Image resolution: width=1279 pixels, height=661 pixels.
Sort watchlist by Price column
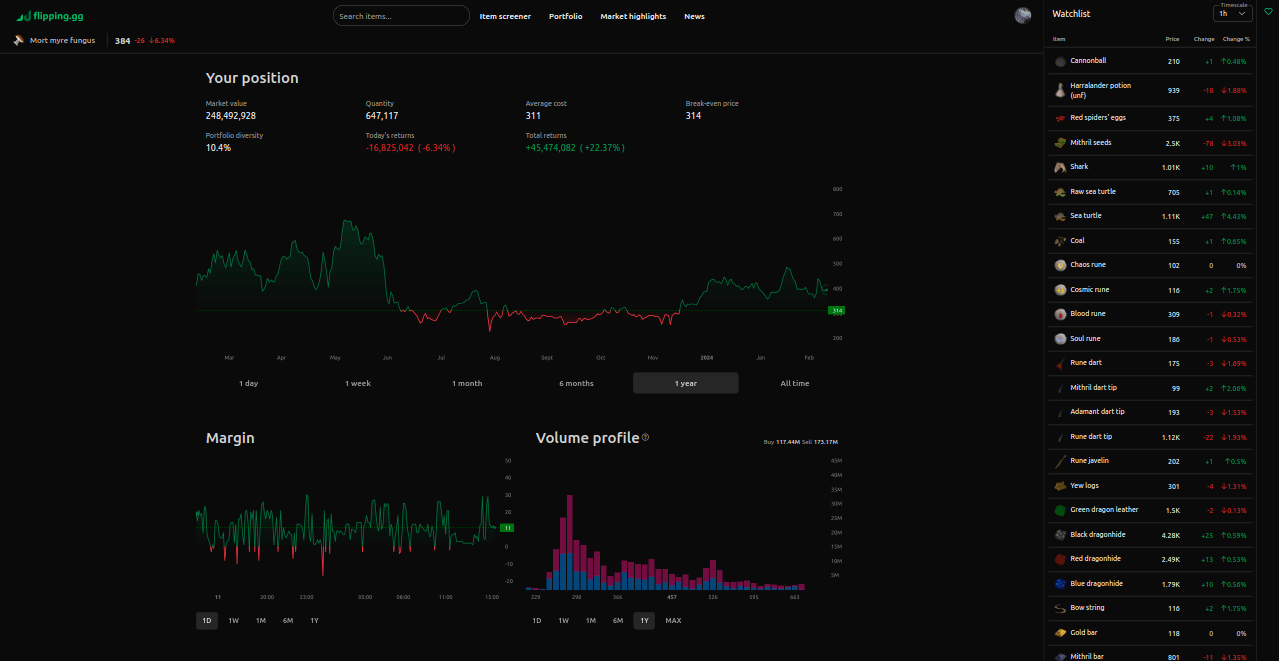coord(1172,39)
